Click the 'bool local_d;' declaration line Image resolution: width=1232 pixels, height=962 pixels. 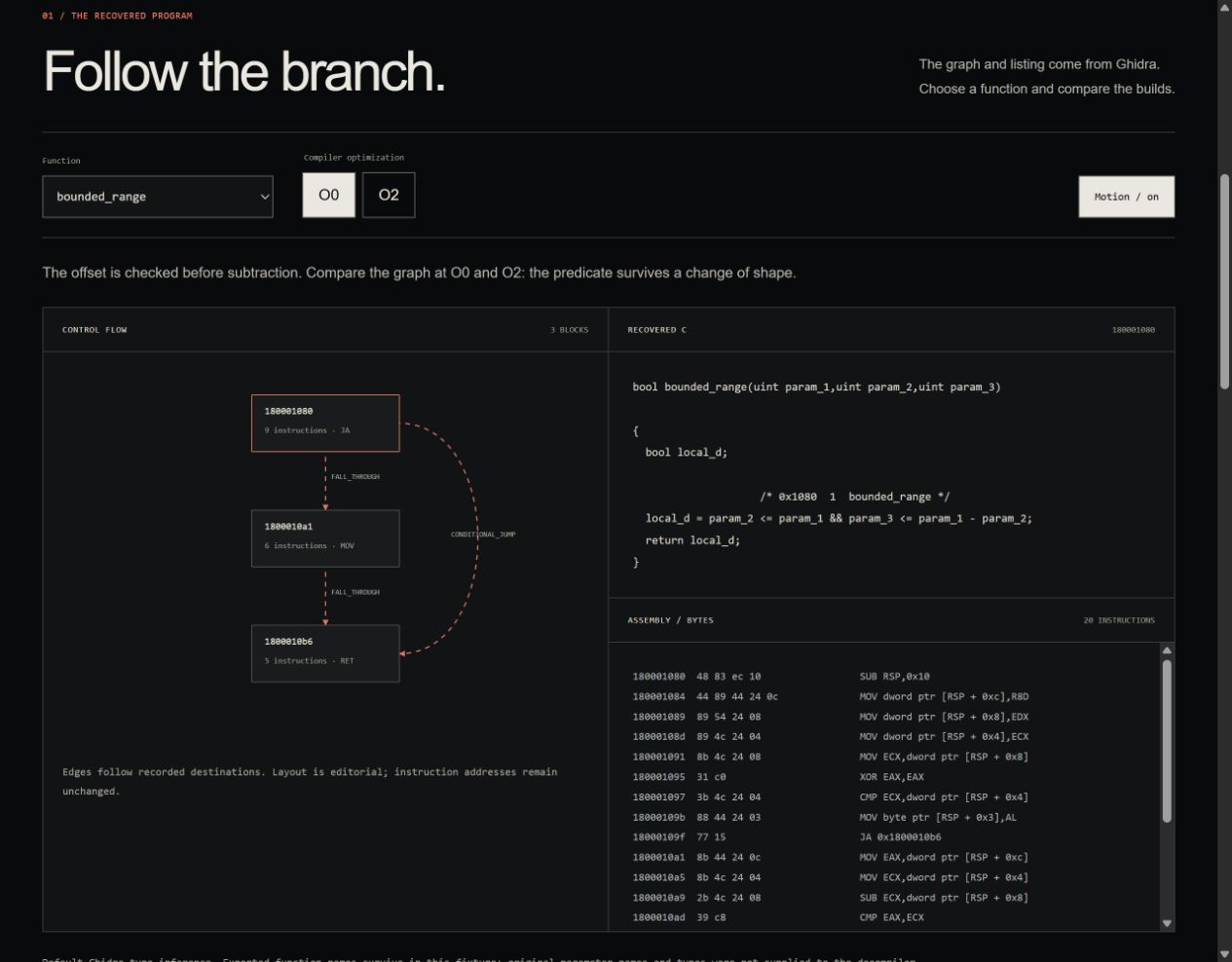[686, 452]
